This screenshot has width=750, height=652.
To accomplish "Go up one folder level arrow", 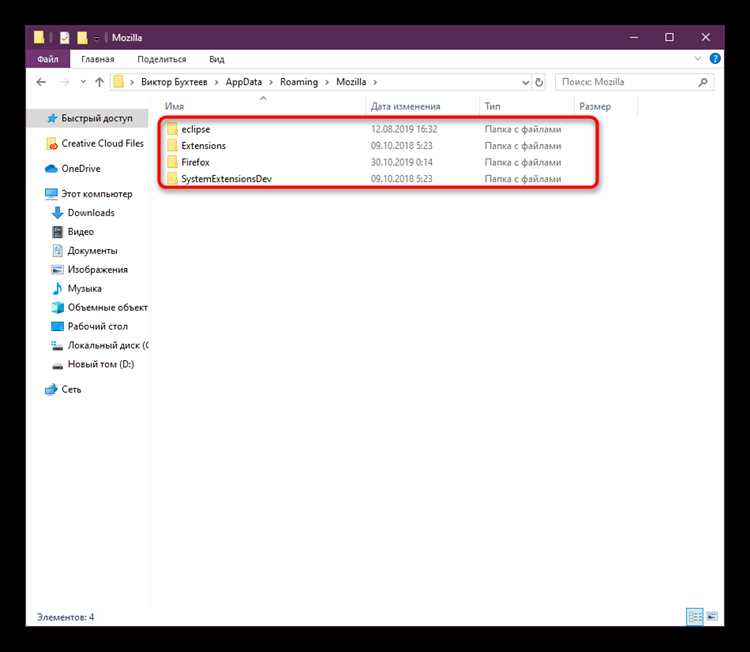I will [x=99, y=82].
